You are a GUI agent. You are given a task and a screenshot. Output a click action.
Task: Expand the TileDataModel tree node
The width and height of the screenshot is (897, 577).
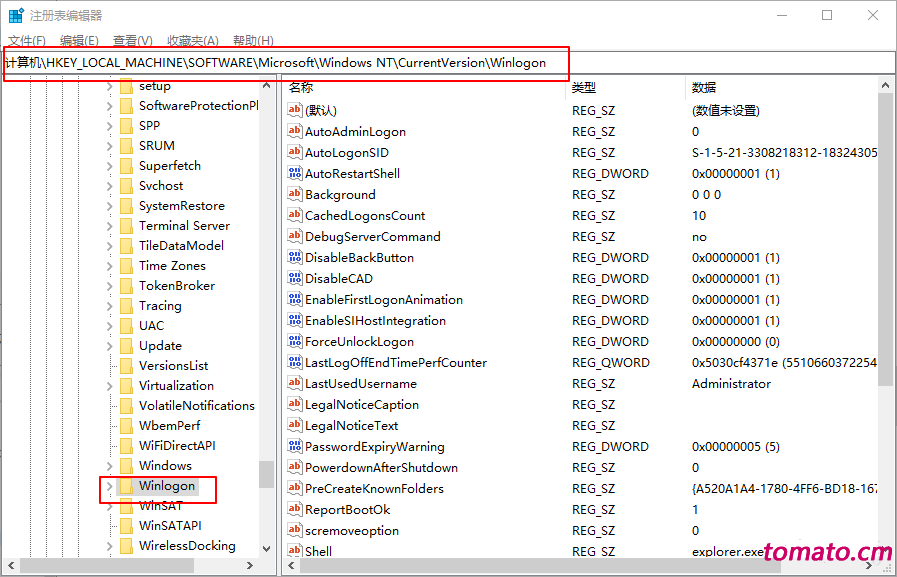109,246
